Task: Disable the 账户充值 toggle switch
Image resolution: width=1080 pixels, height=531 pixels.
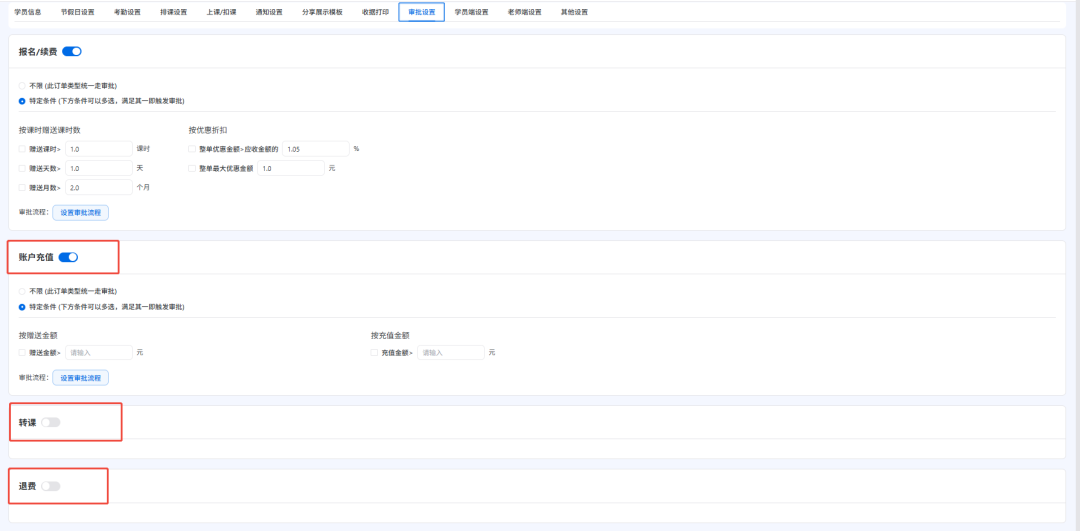Action: (68, 257)
